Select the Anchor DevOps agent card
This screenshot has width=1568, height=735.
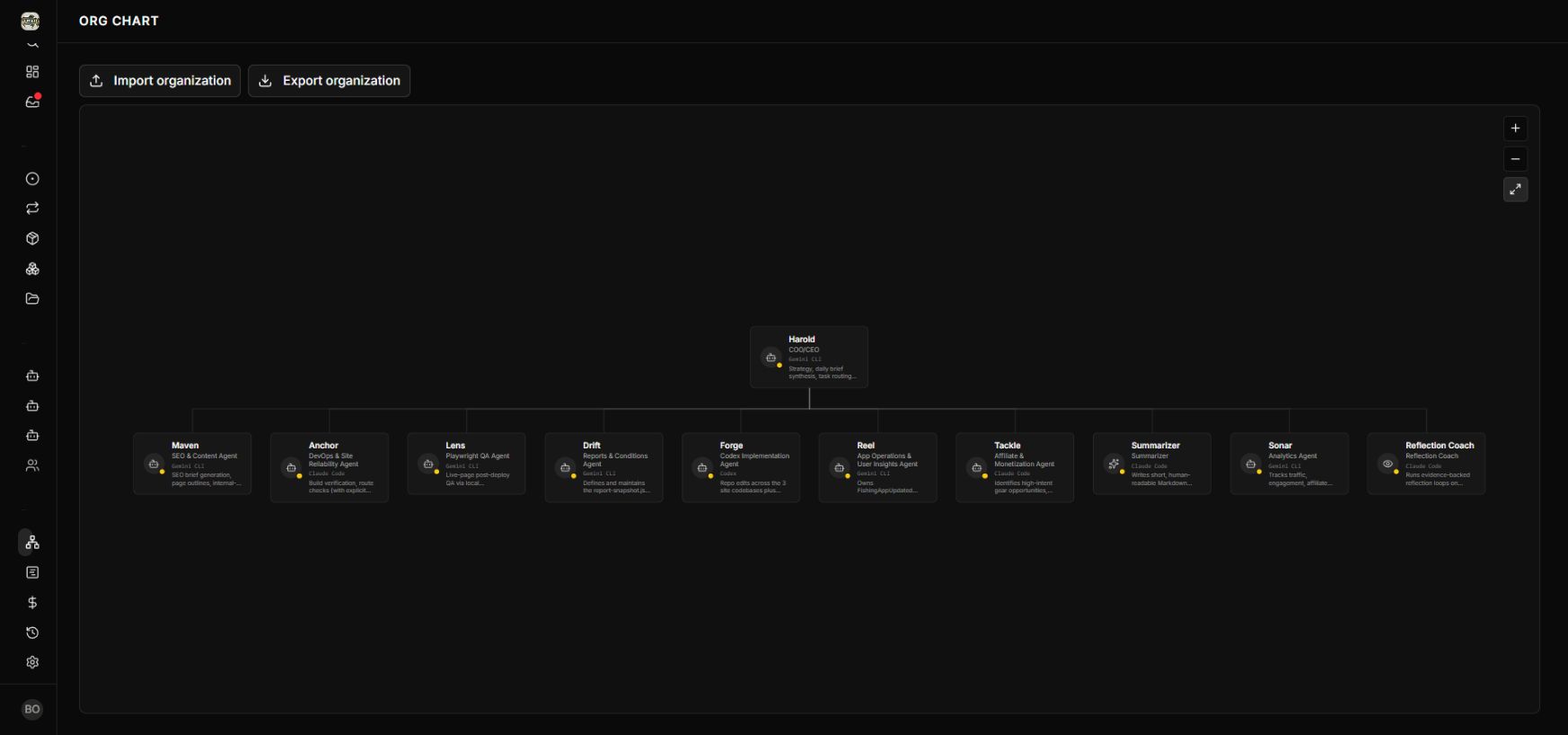point(330,467)
